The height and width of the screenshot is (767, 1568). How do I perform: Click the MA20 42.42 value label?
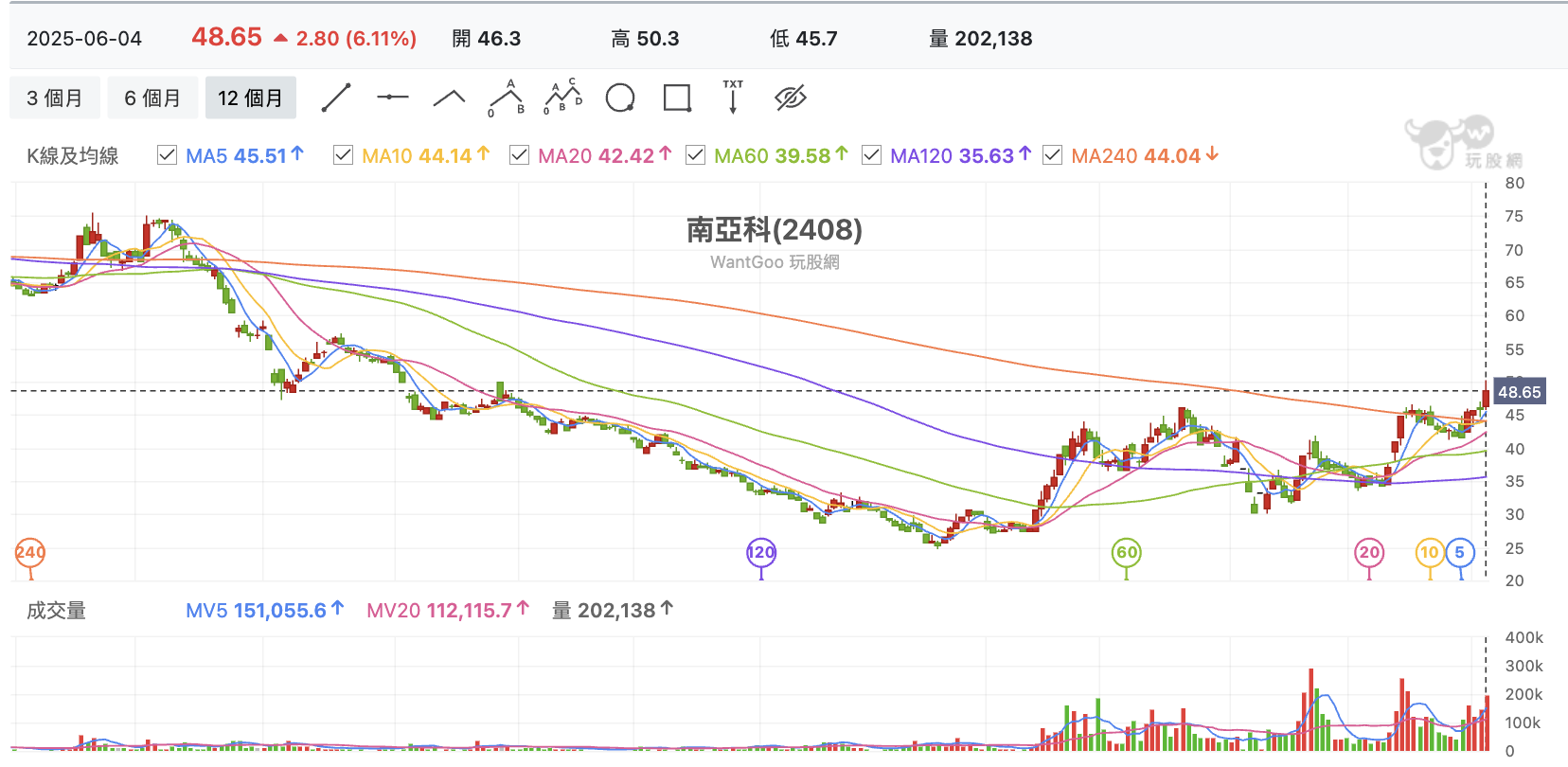(x=604, y=155)
